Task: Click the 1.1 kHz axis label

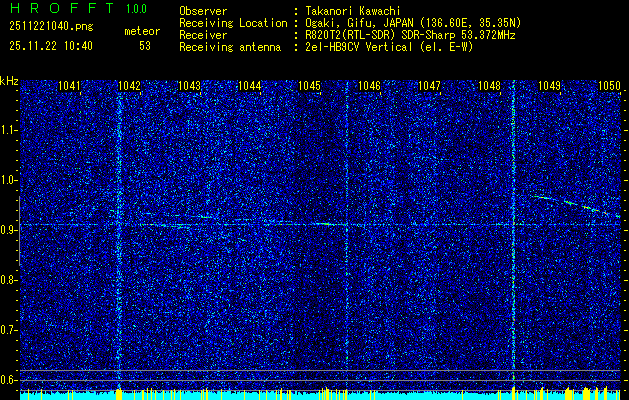Action: coord(8,130)
